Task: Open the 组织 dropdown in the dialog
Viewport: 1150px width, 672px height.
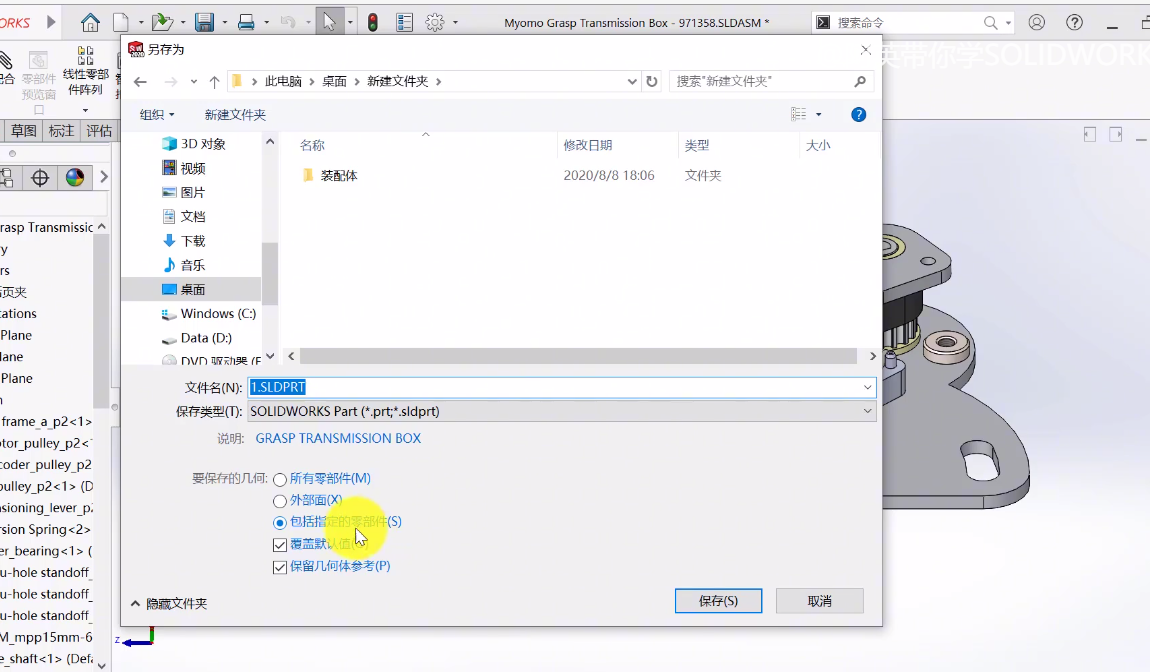Action: (x=155, y=114)
